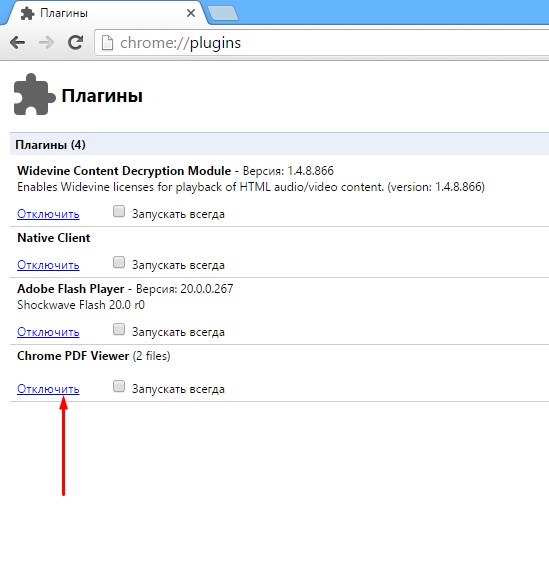Check Запускать всегда for Widevine module

[x=119, y=212]
